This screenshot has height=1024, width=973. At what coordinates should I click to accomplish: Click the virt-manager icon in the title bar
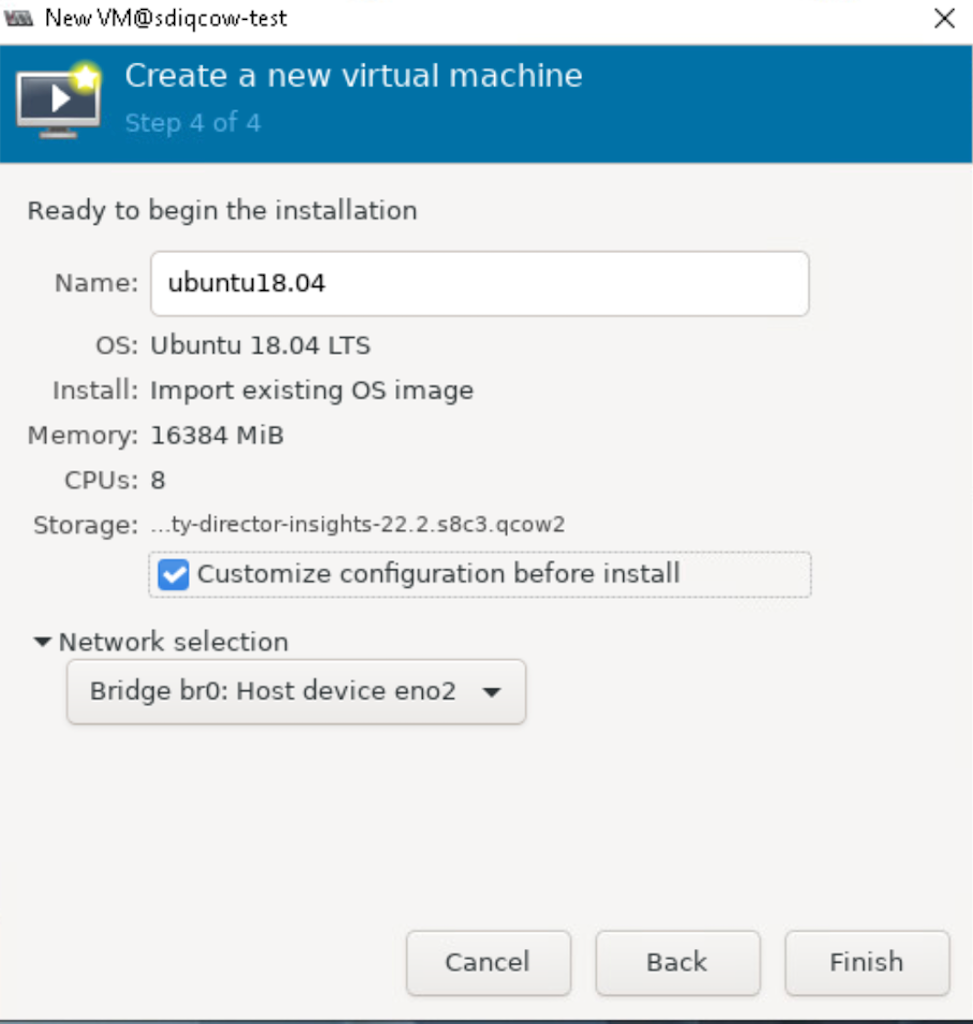[19, 19]
